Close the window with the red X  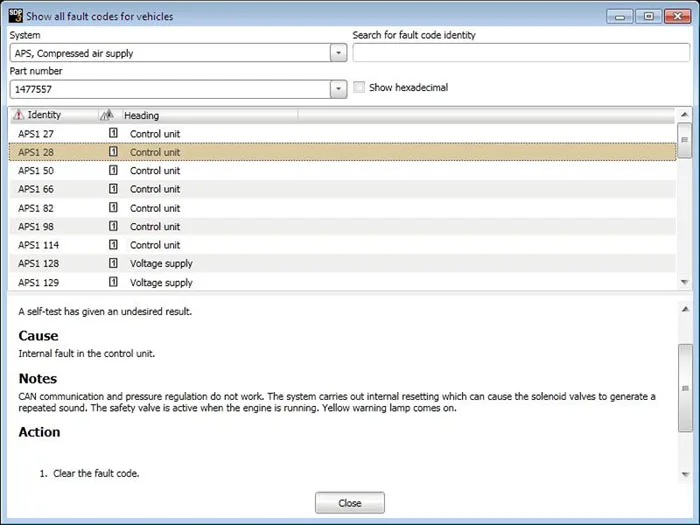coord(678,17)
